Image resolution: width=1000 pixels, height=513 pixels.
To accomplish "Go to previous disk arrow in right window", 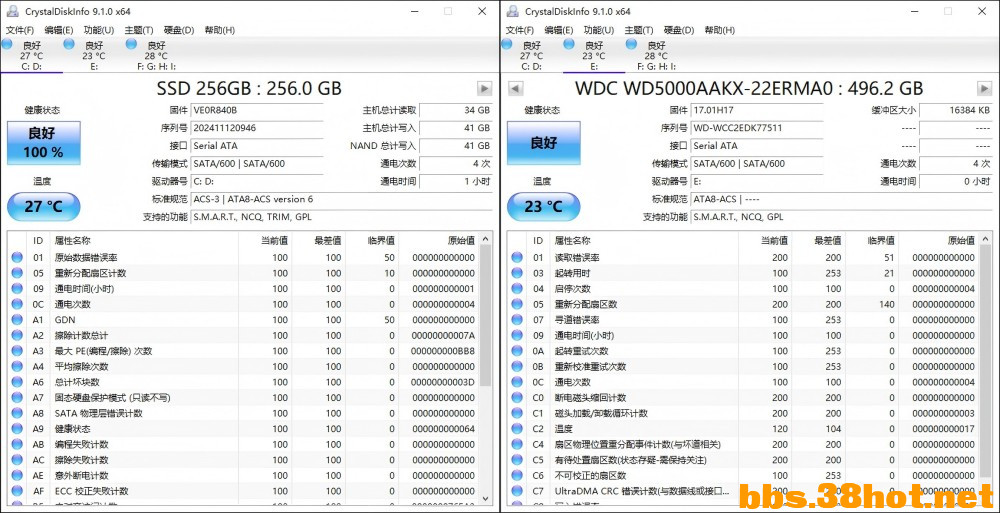I will tap(515, 88).
